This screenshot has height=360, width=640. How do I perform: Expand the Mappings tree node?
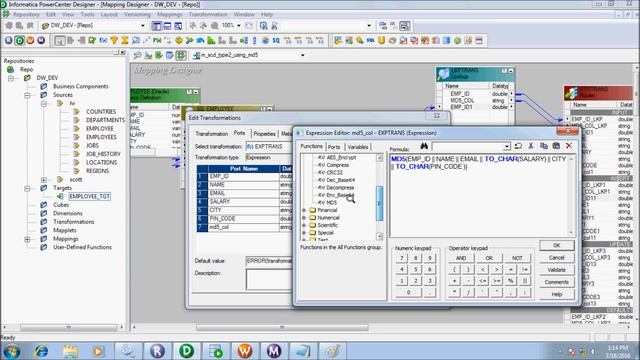[x=27, y=239]
